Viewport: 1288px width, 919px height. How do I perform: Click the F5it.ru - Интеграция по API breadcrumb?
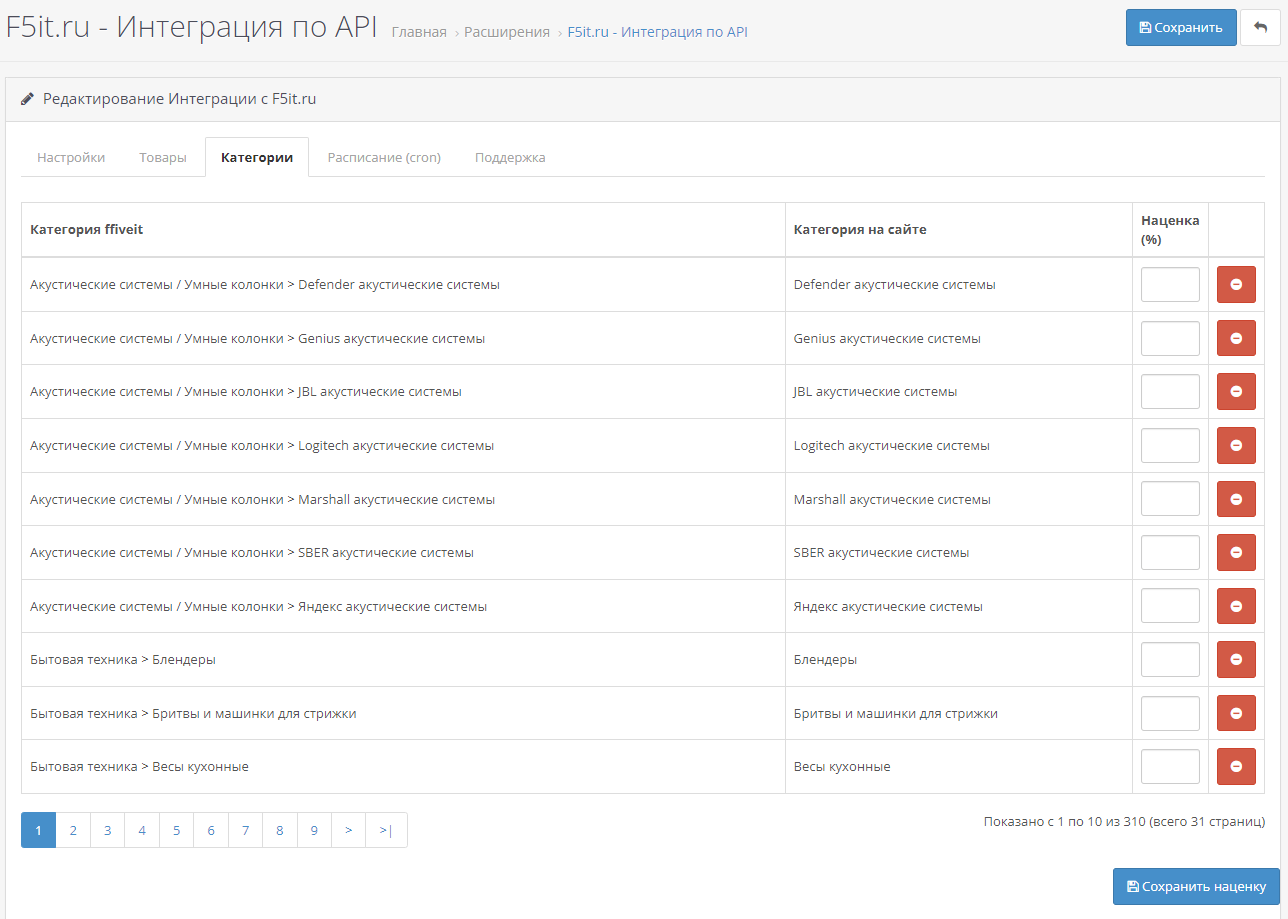tap(657, 32)
